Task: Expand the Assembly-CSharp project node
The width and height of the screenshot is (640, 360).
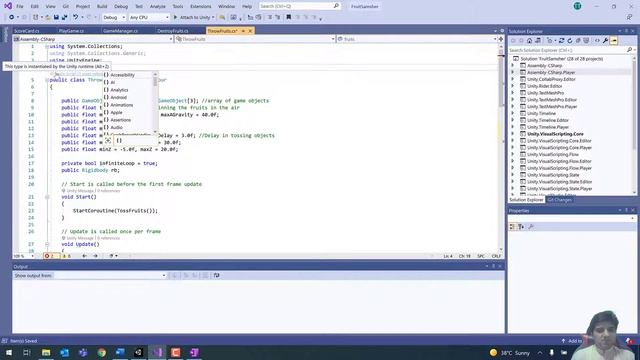Action: click(x=513, y=65)
